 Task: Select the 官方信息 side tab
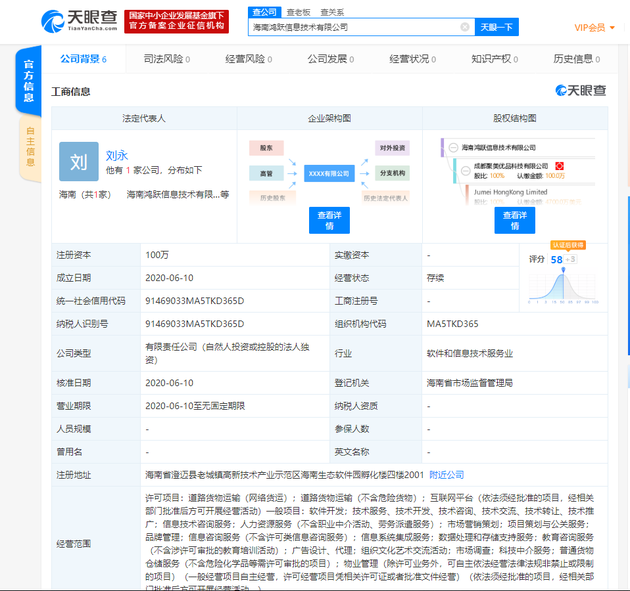(x=29, y=81)
